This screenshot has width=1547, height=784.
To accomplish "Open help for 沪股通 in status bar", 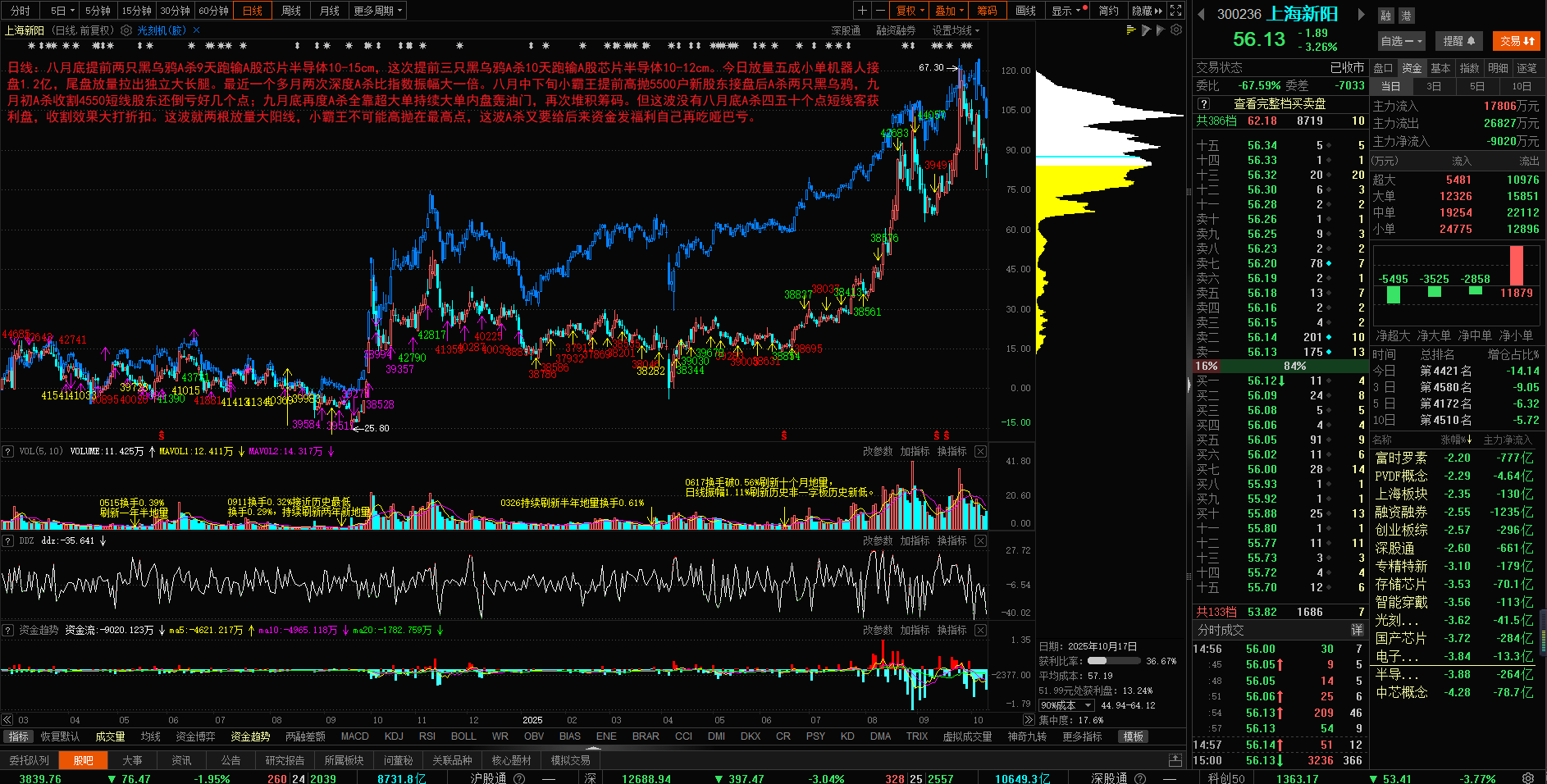I will (519, 778).
